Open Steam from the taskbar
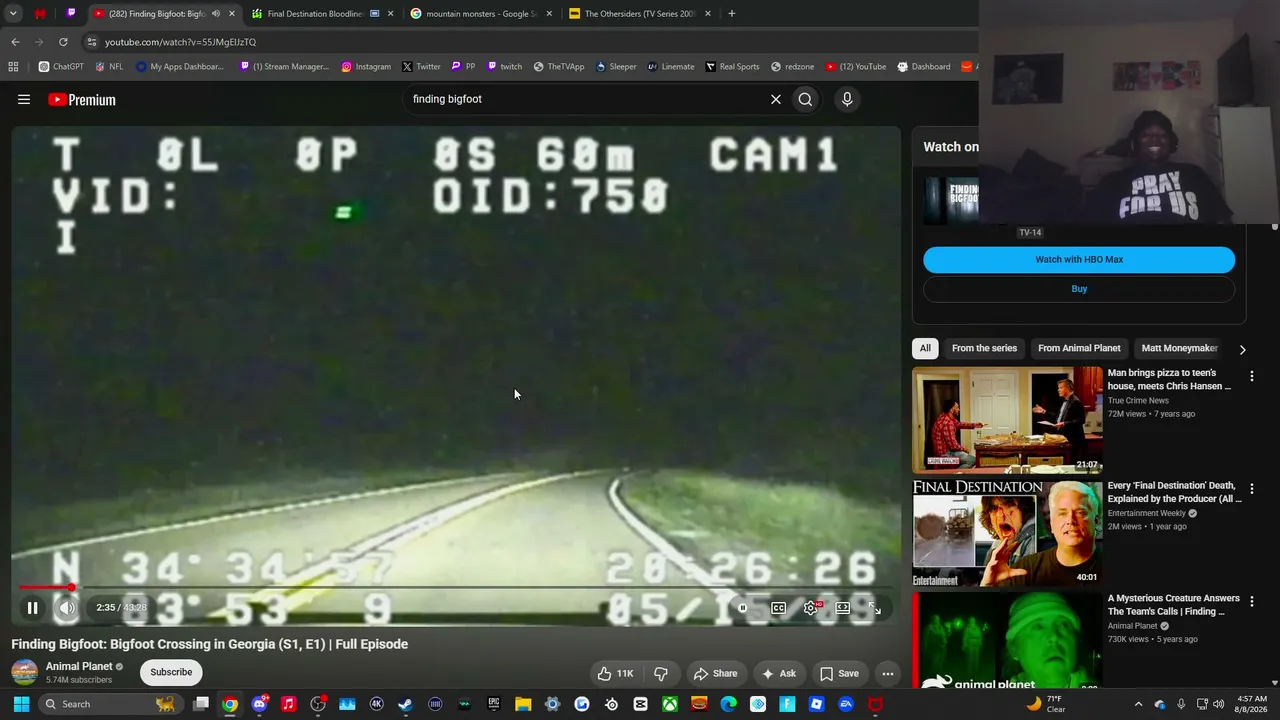This screenshot has height=720, width=1280. (405, 704)
